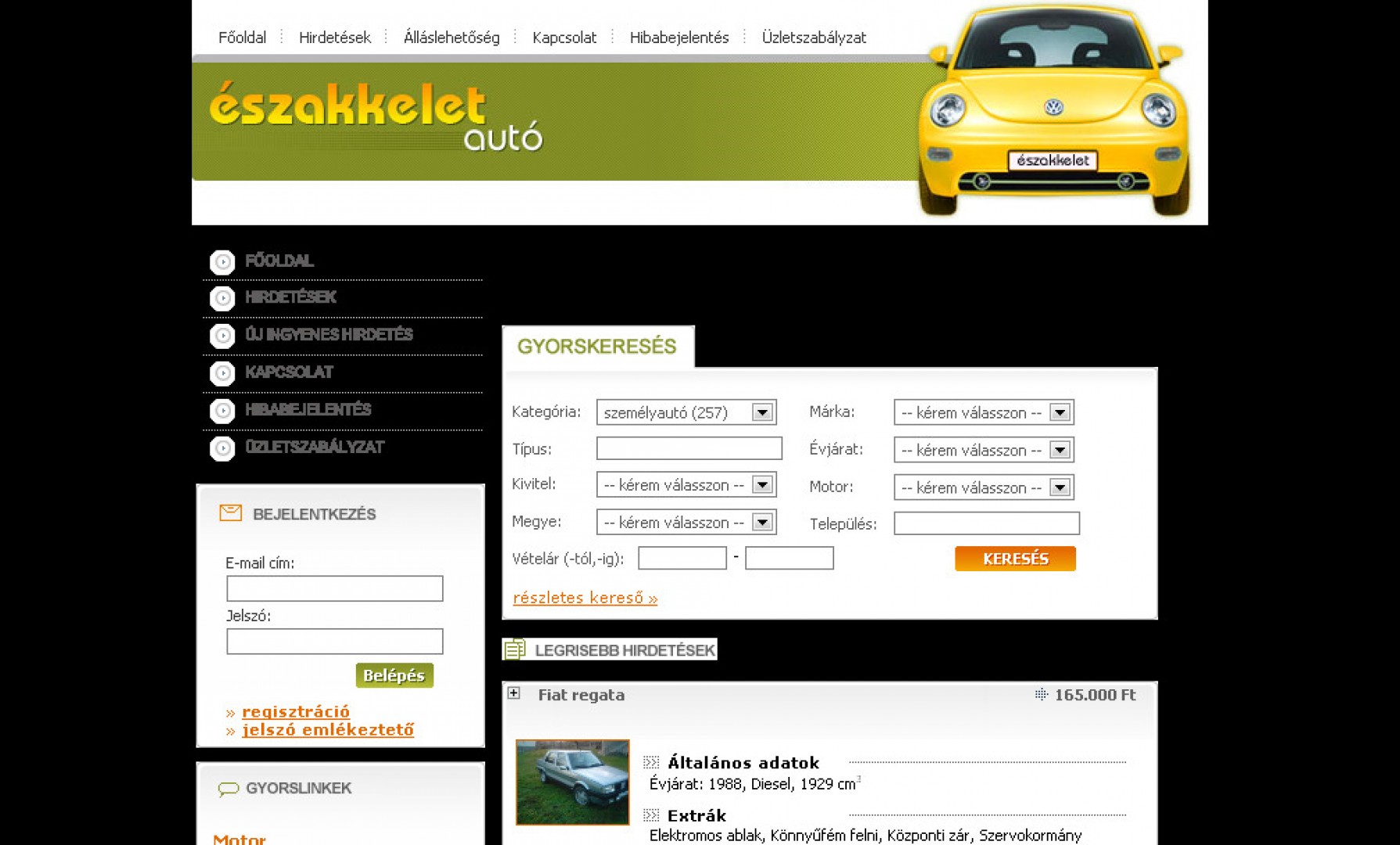Focus the Jelszó password field

click(335, 642)
